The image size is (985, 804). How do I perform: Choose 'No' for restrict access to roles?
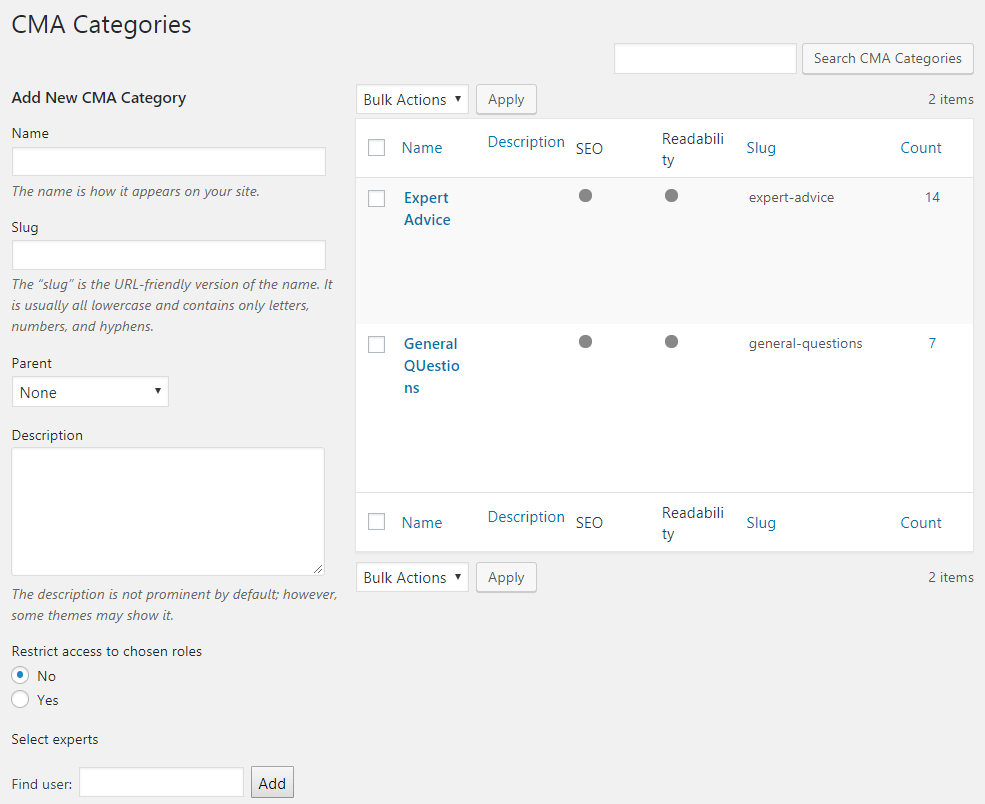[x=20, y=676]
